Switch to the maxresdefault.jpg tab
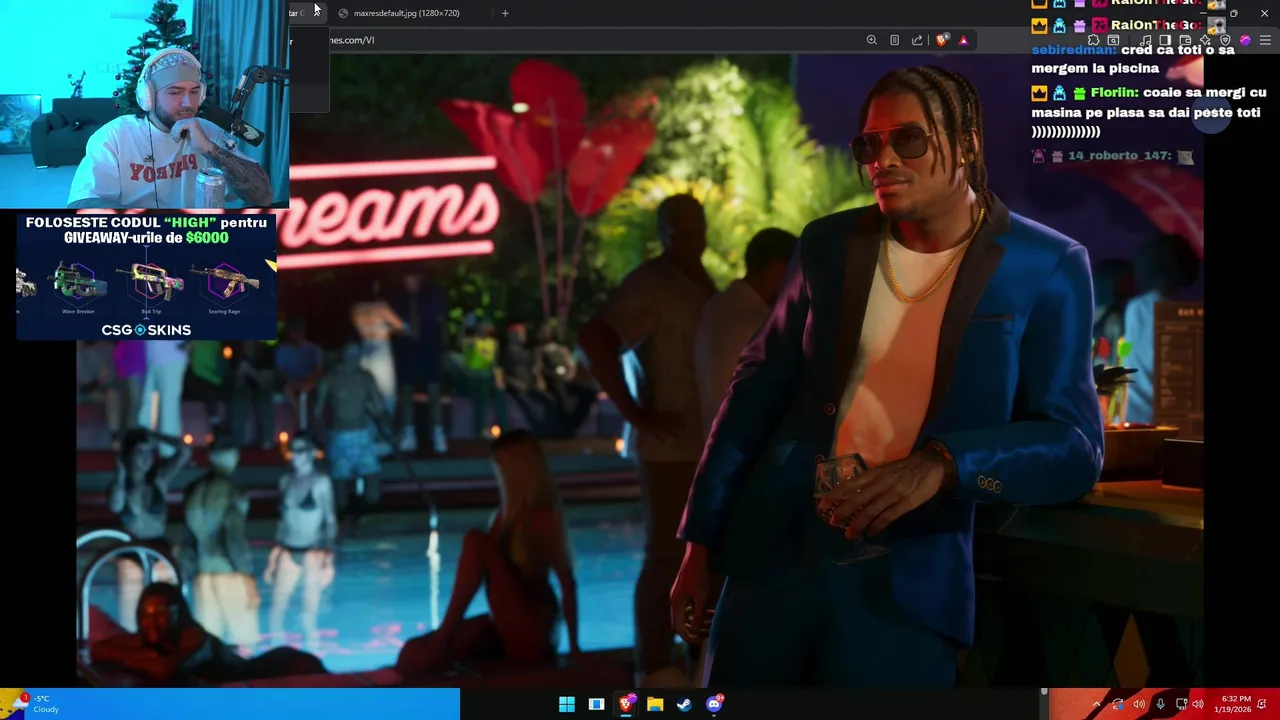 click(407, 13)
